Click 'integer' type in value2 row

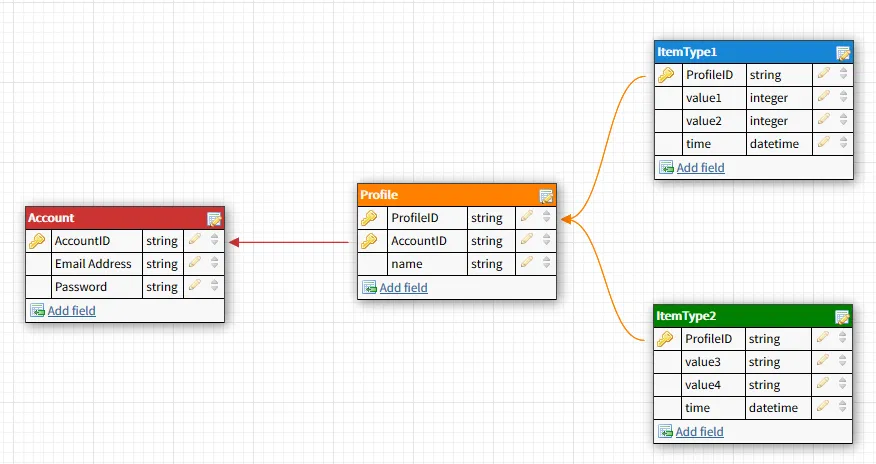tap(769, 121)
